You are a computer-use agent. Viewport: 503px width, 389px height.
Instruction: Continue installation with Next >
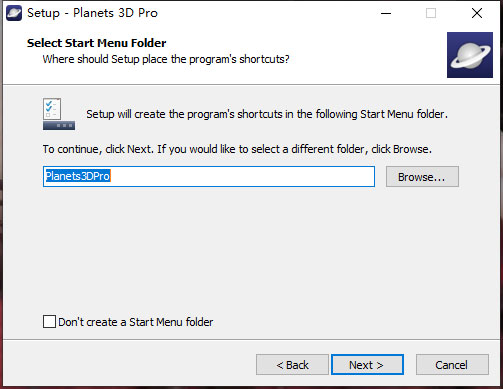click(367, 365)
